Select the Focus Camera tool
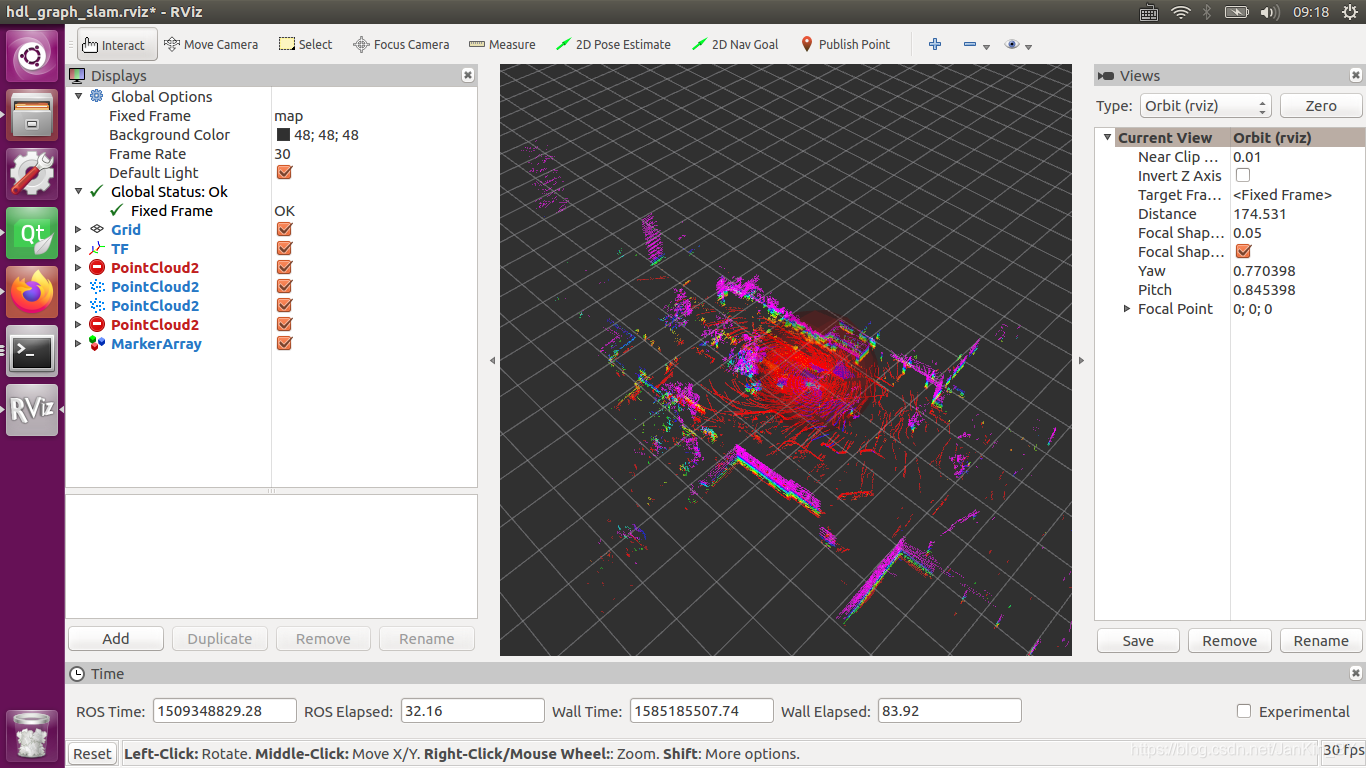This screenshot has width=1366, height=768. coord(401,44)
